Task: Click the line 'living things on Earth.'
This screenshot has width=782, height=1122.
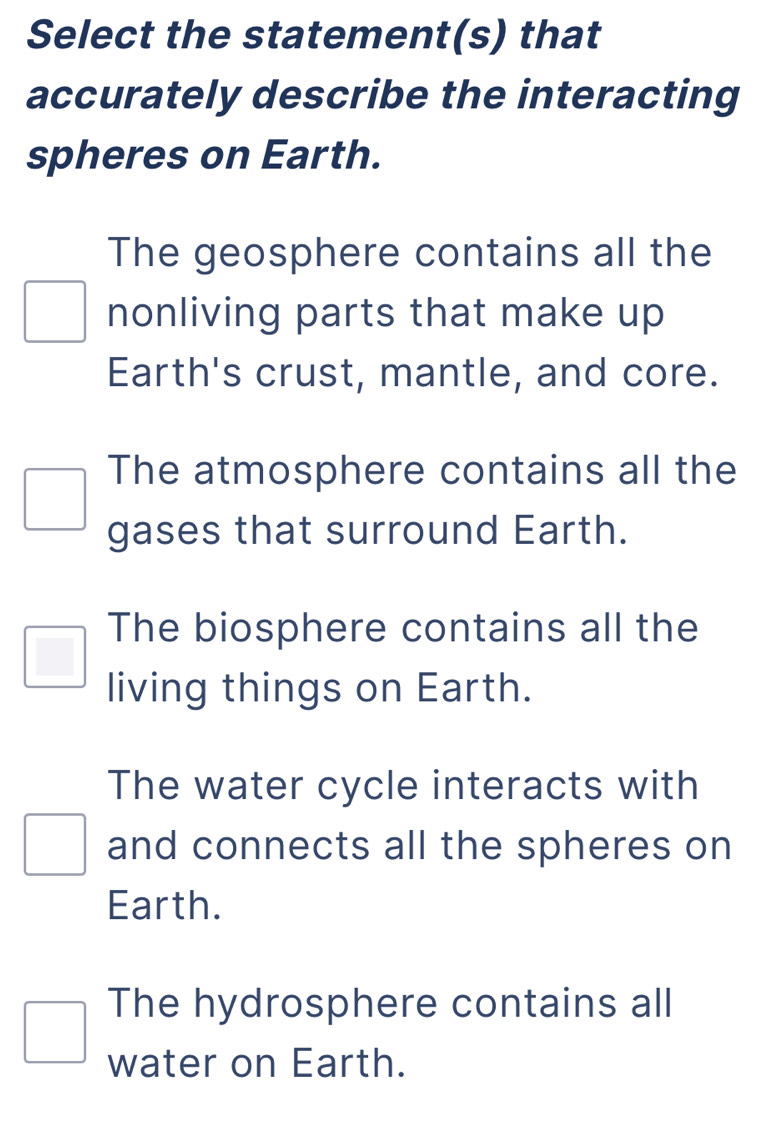Action: click(x=319, y=689)
